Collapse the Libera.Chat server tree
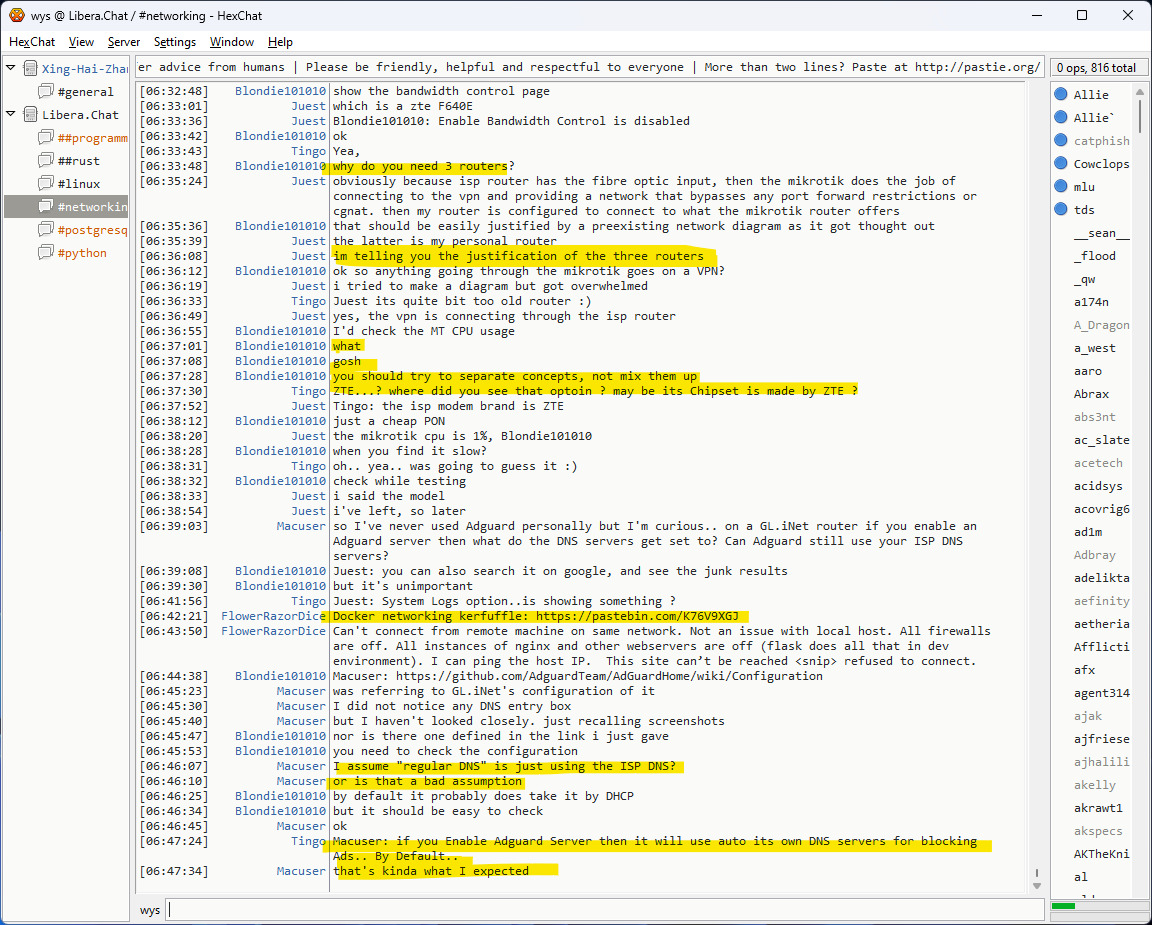The width and height of the screenshot is (1152, 925). pos(11,114)
